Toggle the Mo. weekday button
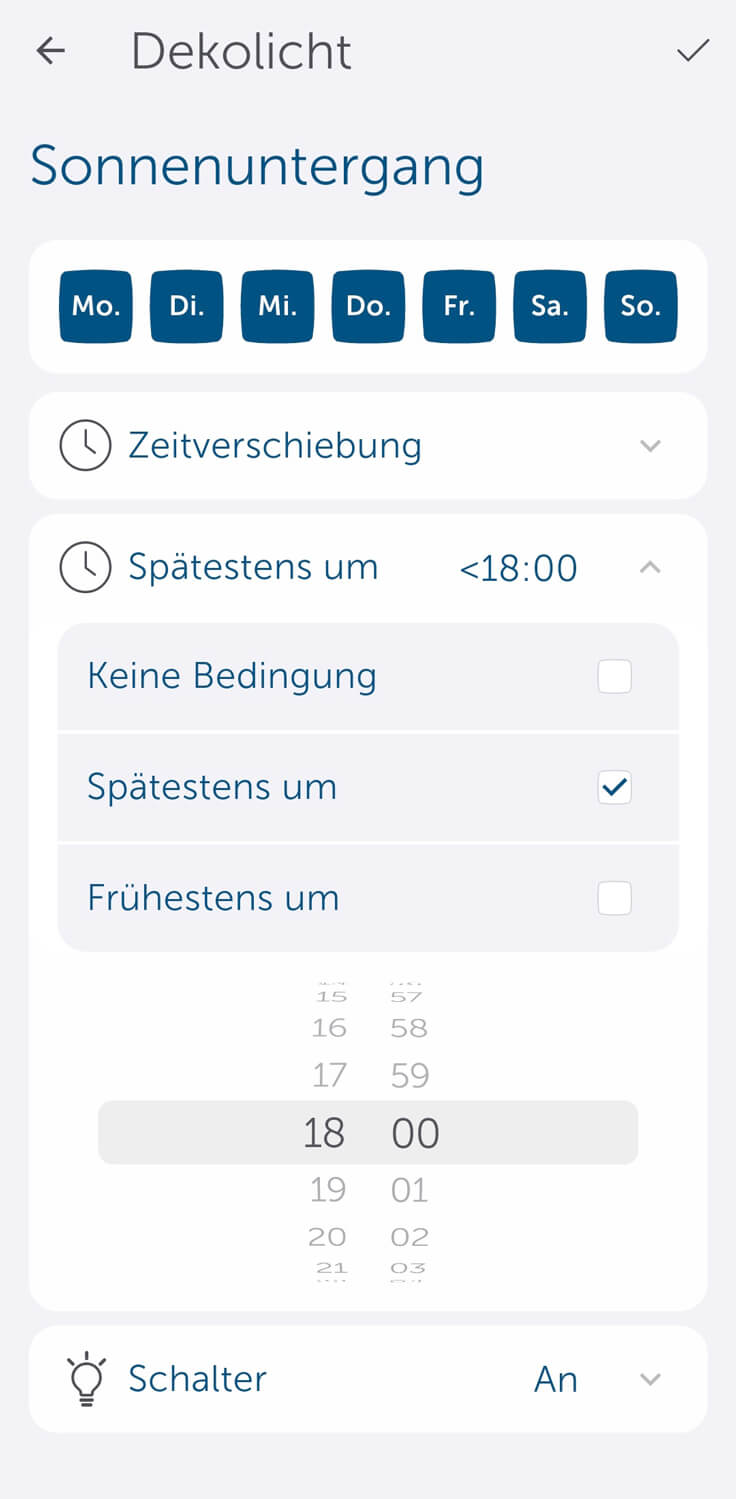This screenshot has height=1499, width=736. 96,306
